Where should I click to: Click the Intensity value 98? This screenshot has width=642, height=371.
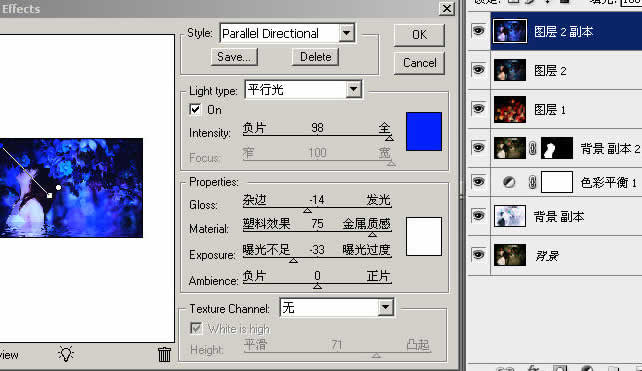(x=317, y=127)
